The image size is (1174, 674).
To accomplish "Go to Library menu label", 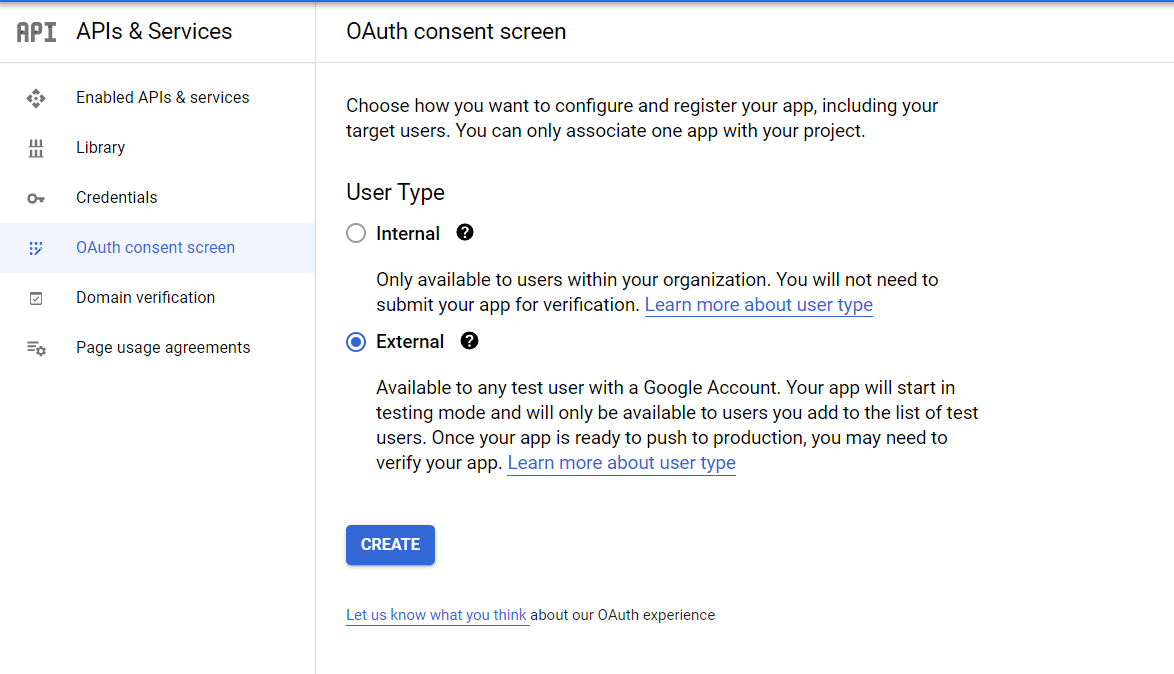I will (x=100, y=148).
